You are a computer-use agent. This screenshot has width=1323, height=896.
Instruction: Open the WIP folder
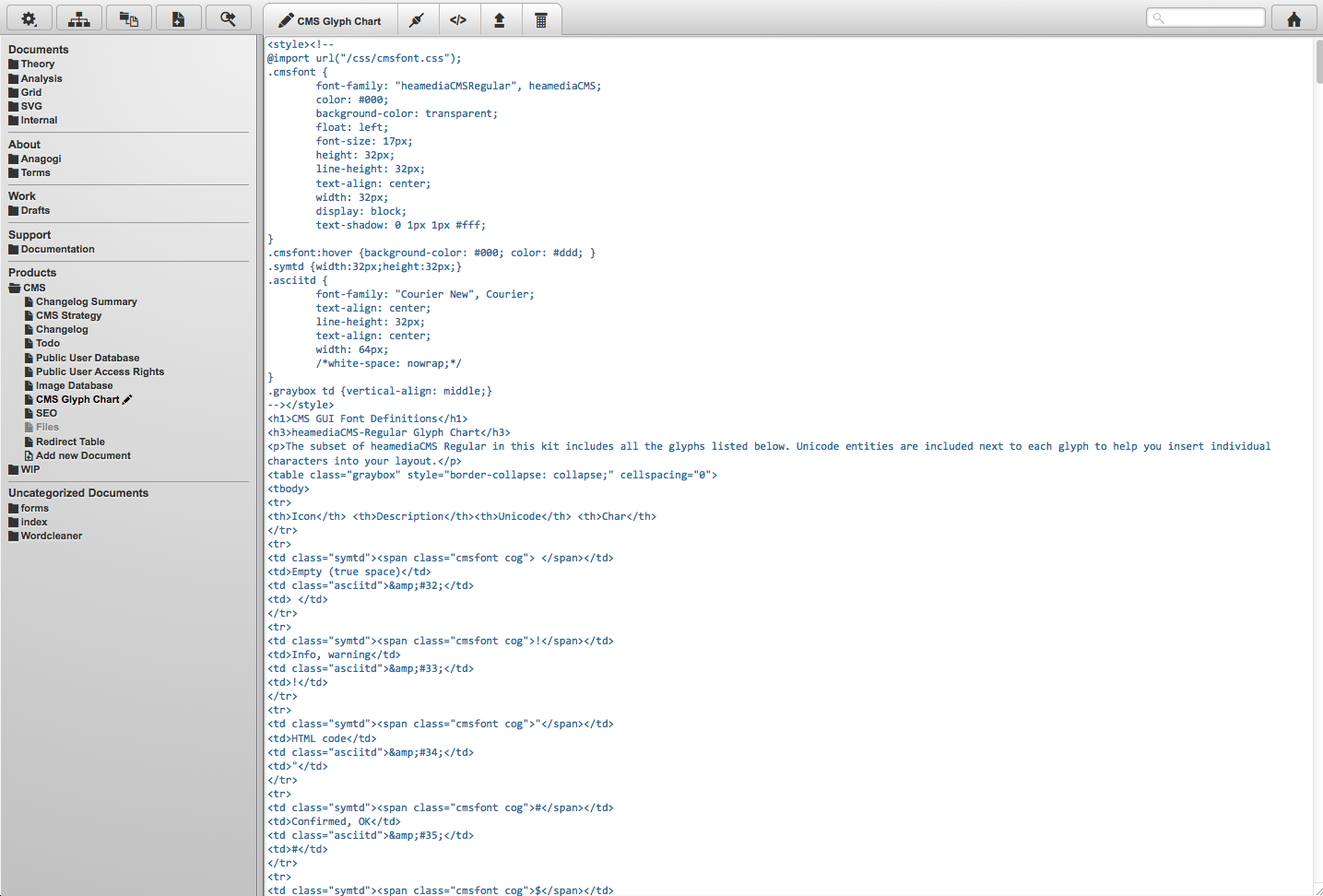point(24,469)
